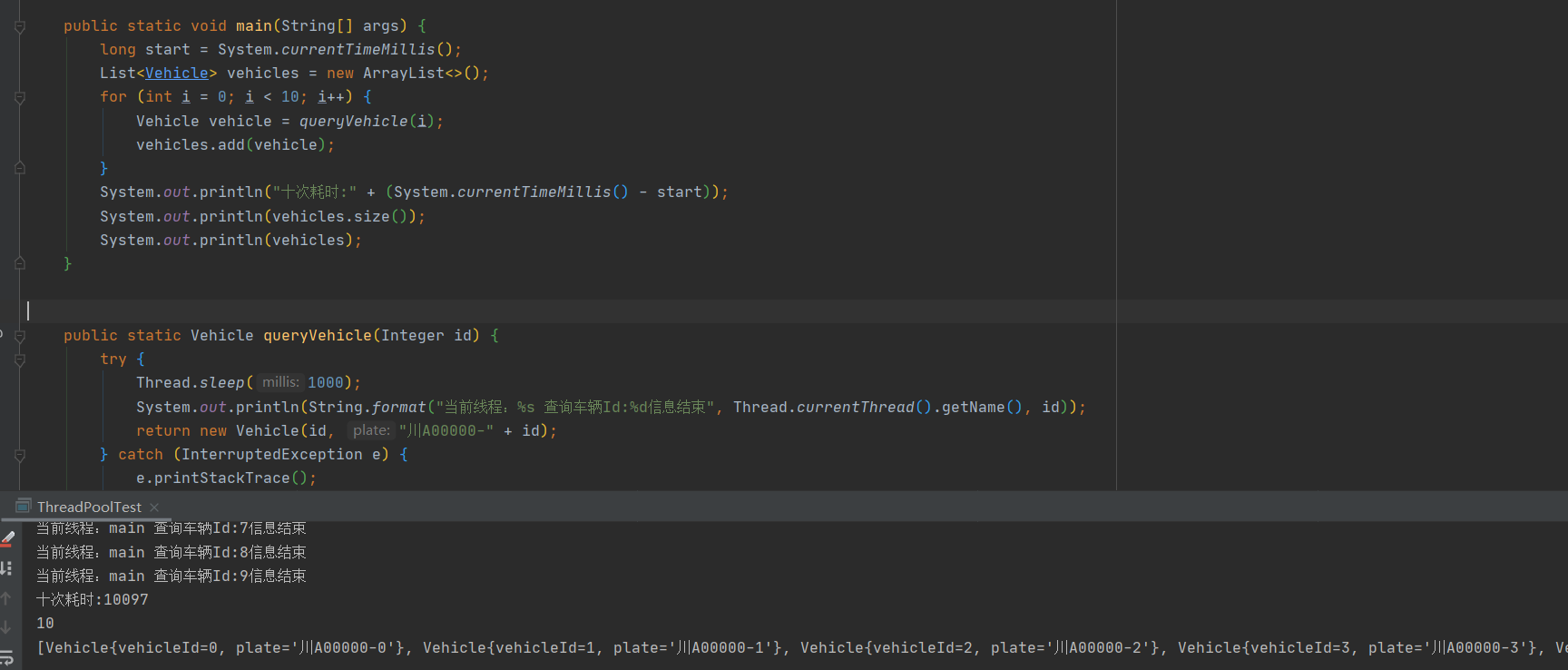Click the down arrow icon in console sidebar

[6, 627]
